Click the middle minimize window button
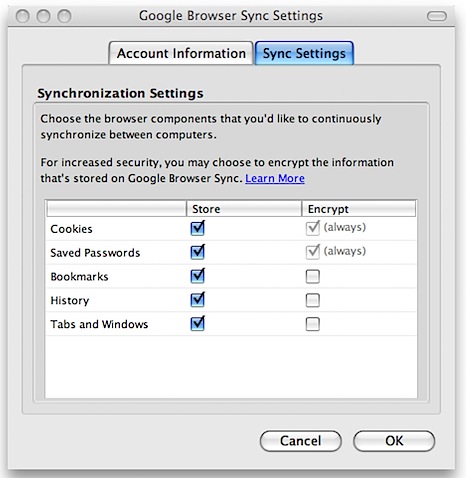 click(44, 16)
